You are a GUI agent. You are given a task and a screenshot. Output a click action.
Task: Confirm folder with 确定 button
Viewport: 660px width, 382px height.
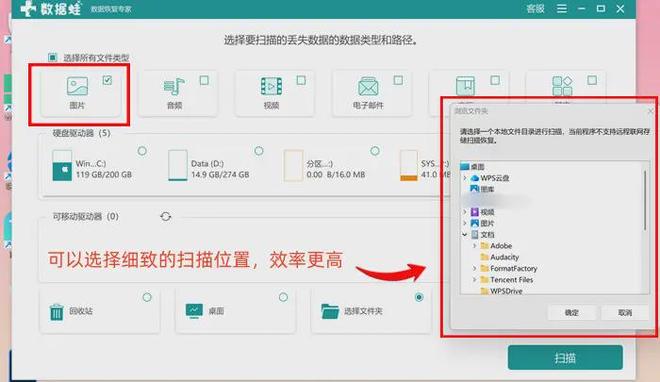pyautogui.click(x=572, y=313)
